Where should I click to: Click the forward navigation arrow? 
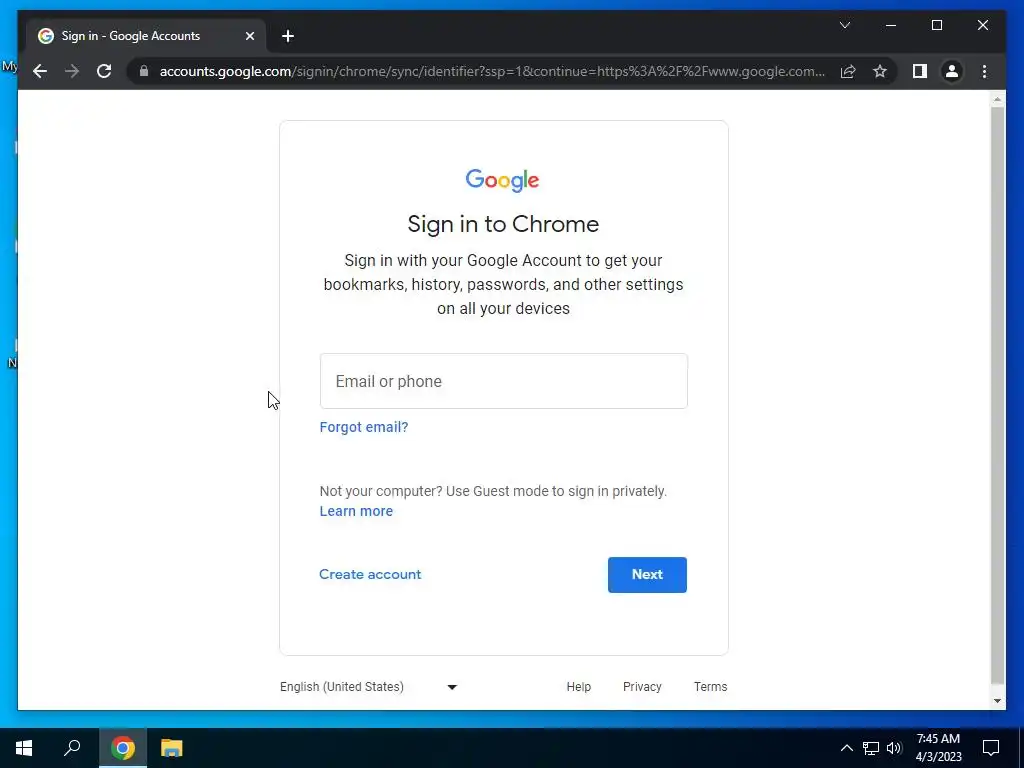coord(72,71)
